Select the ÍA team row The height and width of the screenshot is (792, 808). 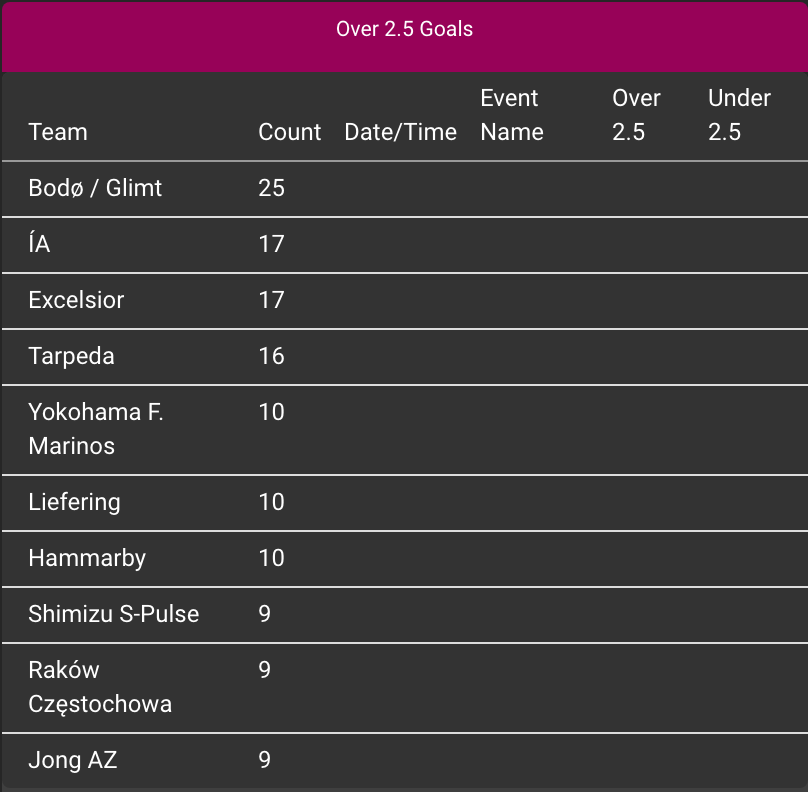(405, 245)
